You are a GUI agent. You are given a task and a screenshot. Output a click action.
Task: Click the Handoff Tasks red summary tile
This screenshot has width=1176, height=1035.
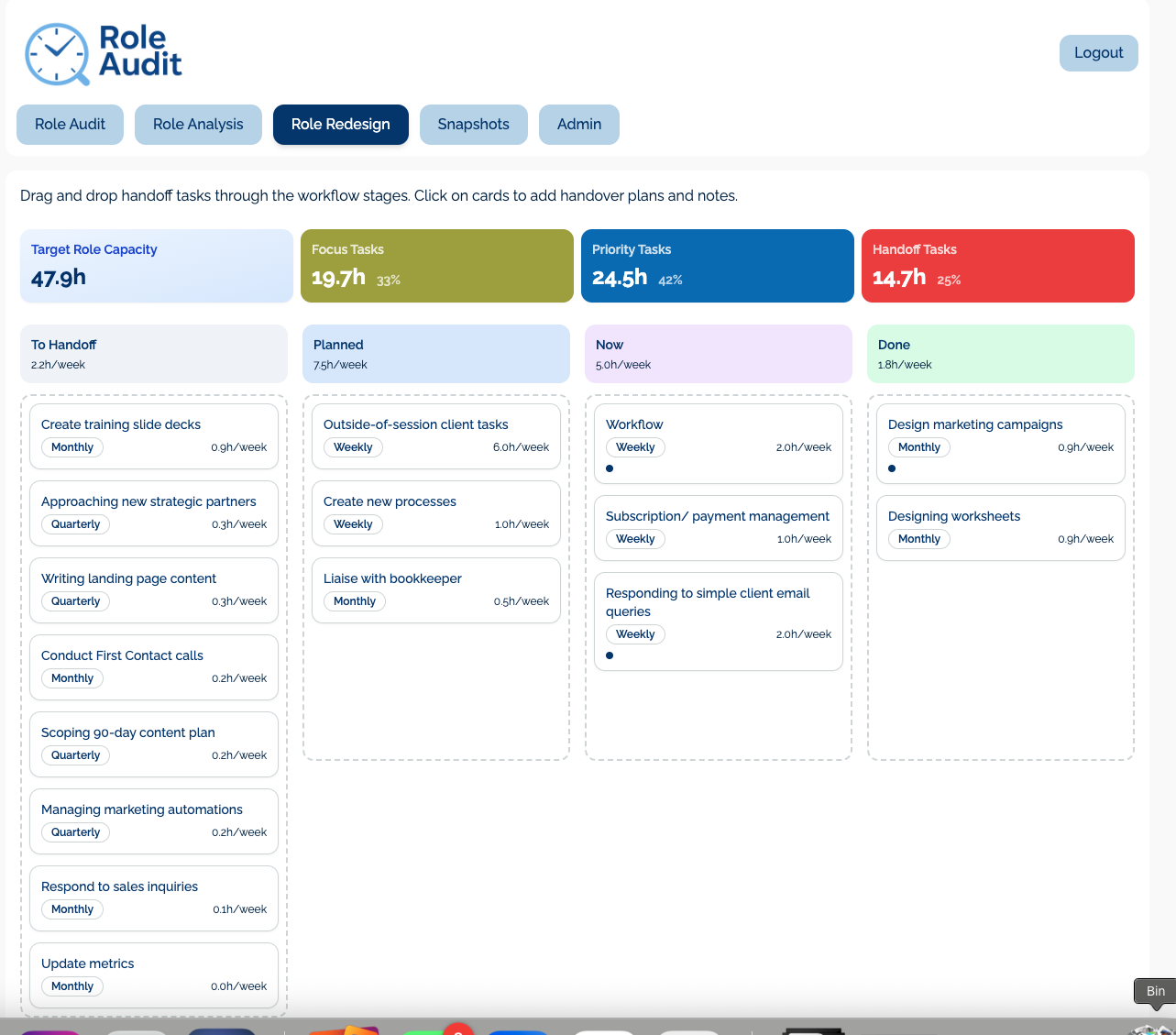click(x=997, y=266)
